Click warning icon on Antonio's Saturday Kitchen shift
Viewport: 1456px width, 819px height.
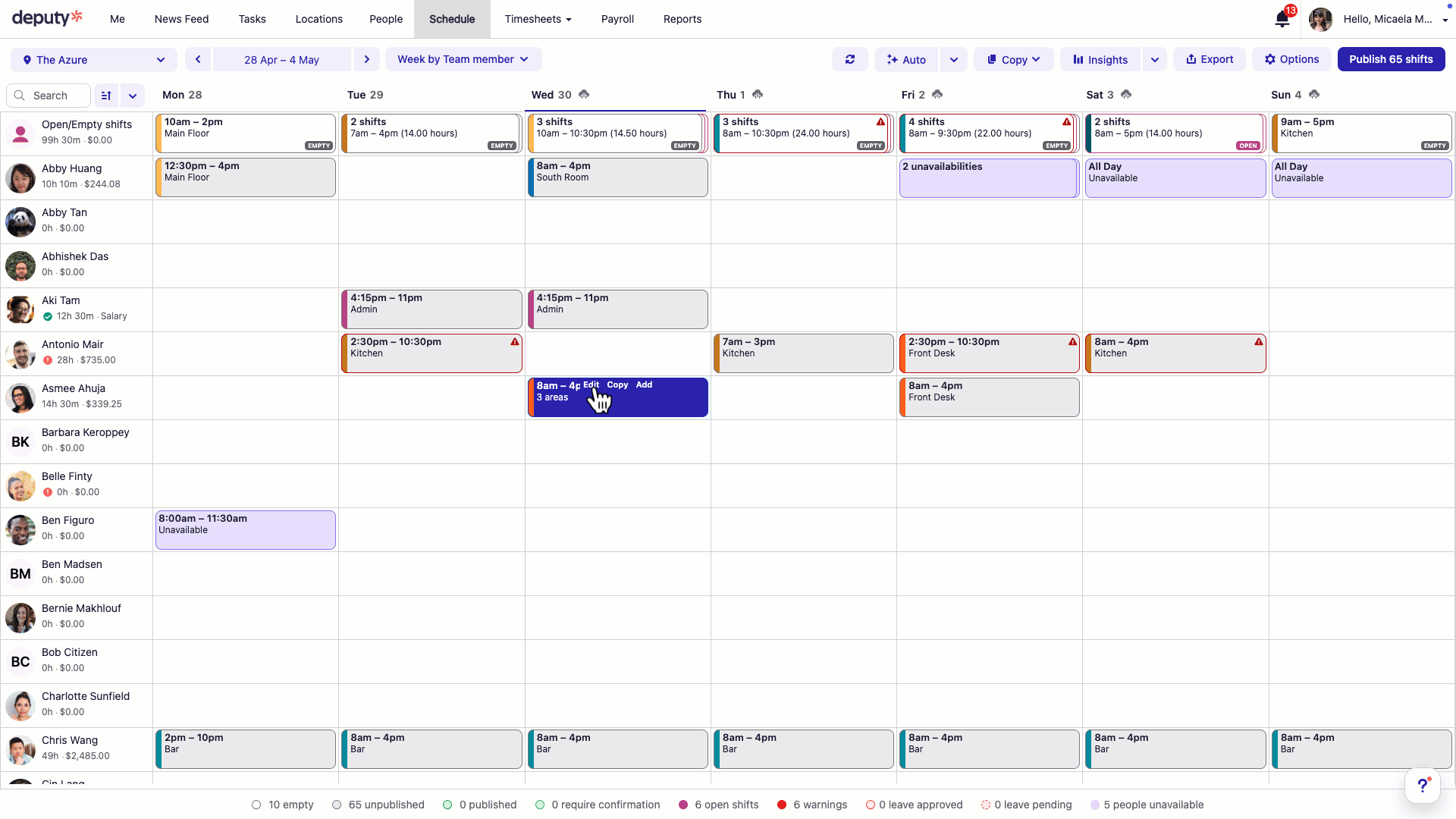click(x=1259, y=342)
